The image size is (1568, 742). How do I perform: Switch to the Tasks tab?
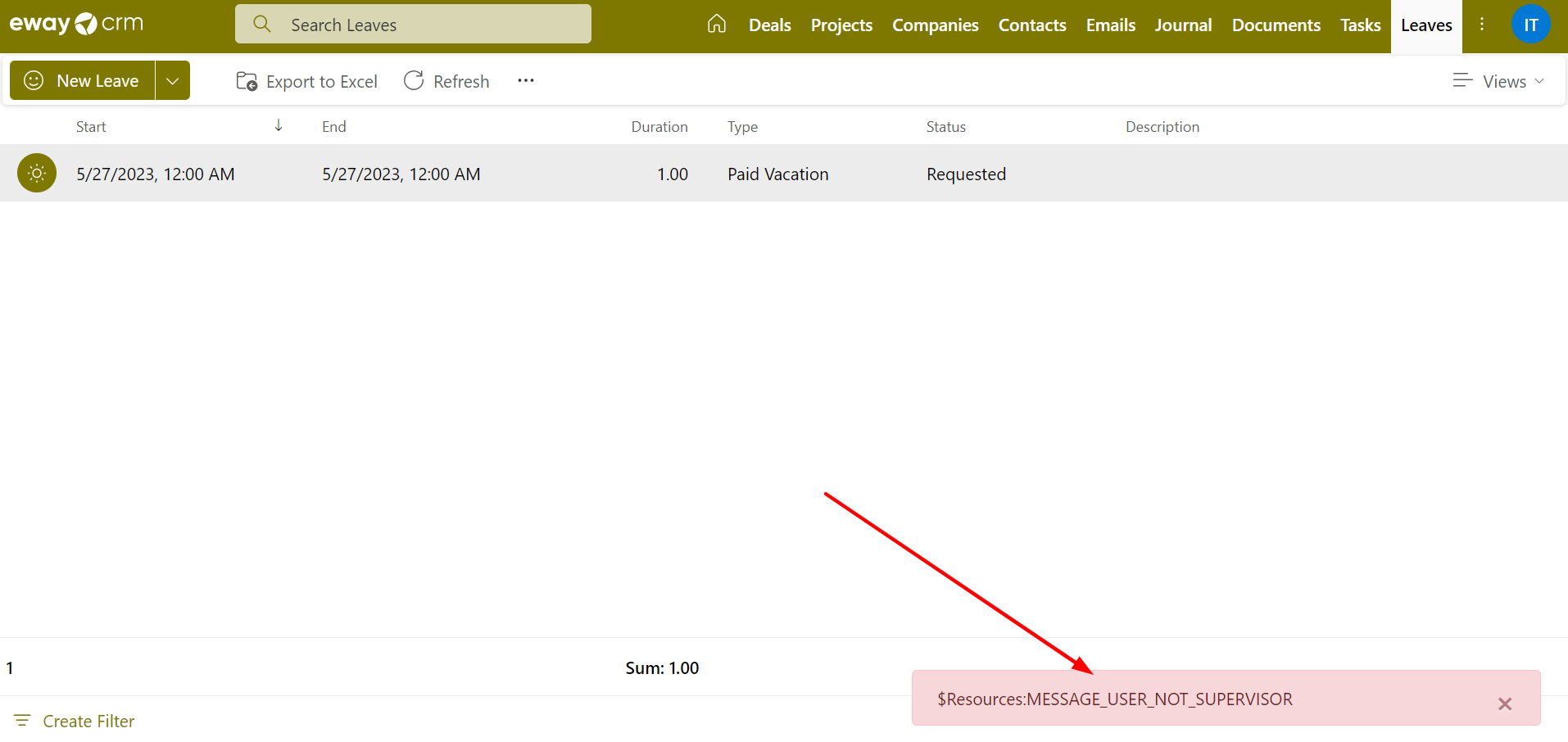coord(1360,25)
